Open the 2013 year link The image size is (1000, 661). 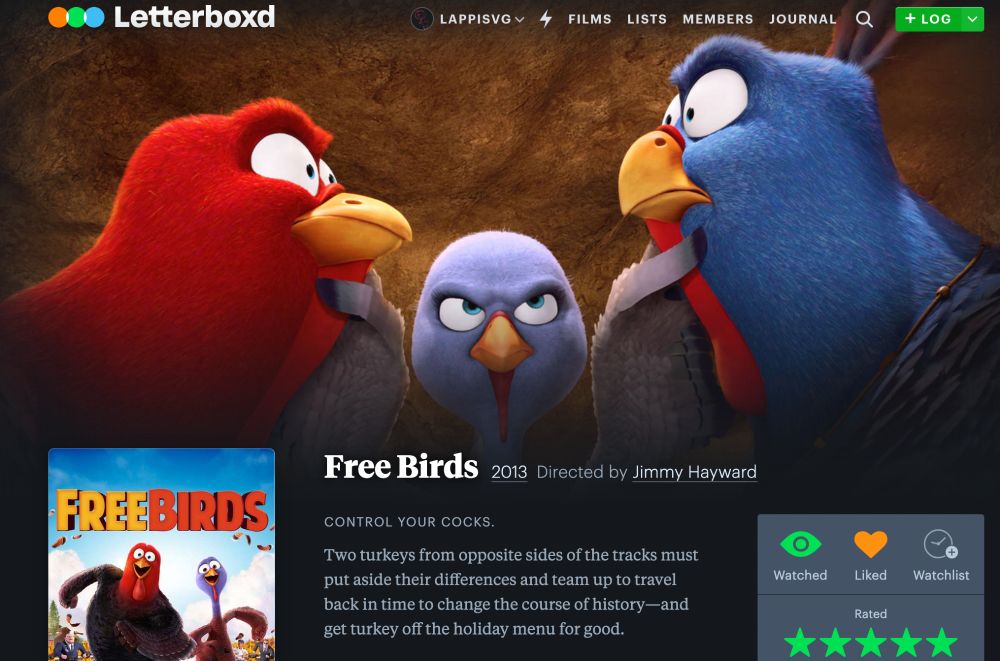(x=509, y=472)
